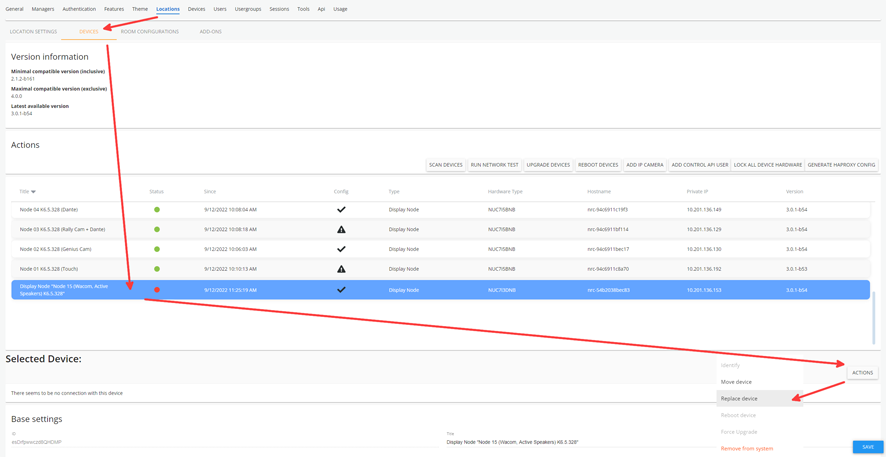Open the Usage top menu

tap(340, 9)
